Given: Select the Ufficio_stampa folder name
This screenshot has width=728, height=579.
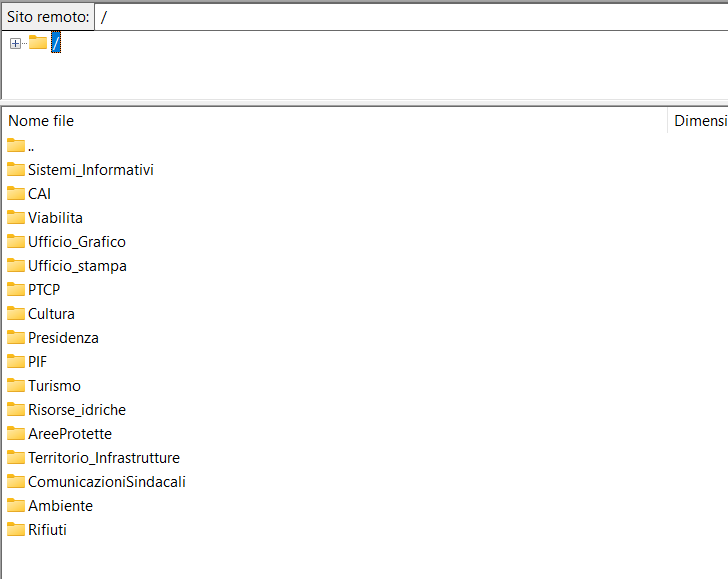Looking at the screenshot, I should 77,265.
